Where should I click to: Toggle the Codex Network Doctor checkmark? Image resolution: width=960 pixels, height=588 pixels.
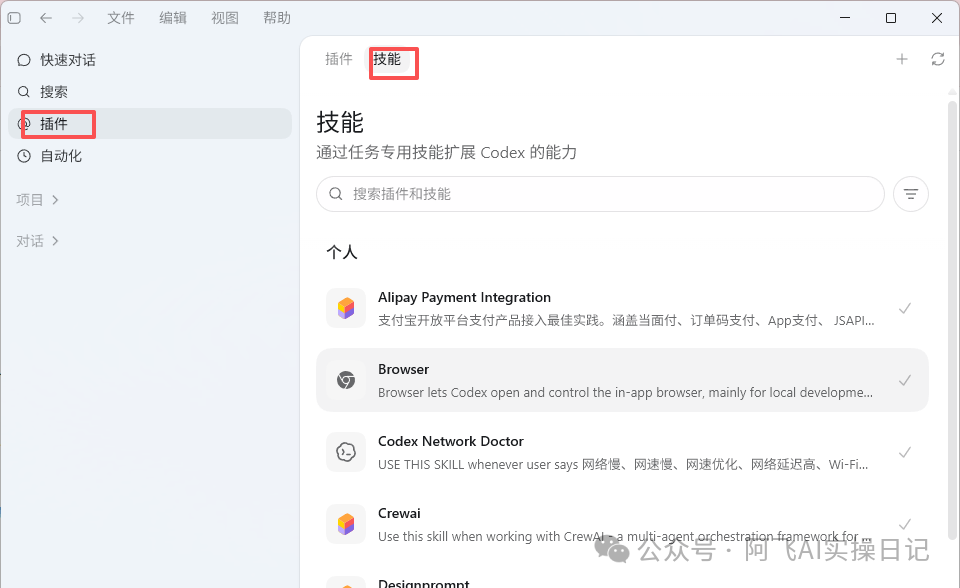pos(905,452)
